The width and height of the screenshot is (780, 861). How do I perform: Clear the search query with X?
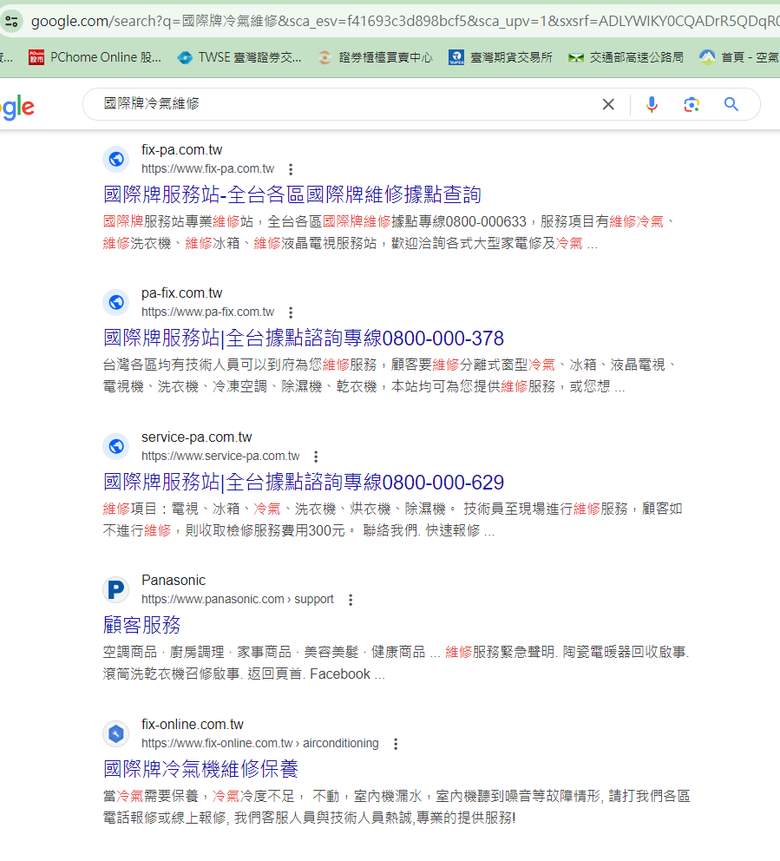[x=608, y=104]
